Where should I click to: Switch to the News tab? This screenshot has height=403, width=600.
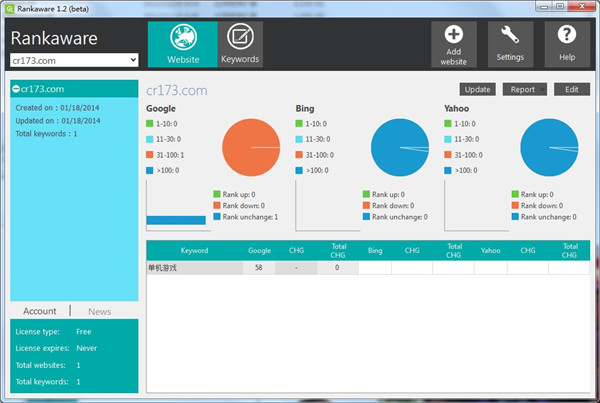(99, 312)
